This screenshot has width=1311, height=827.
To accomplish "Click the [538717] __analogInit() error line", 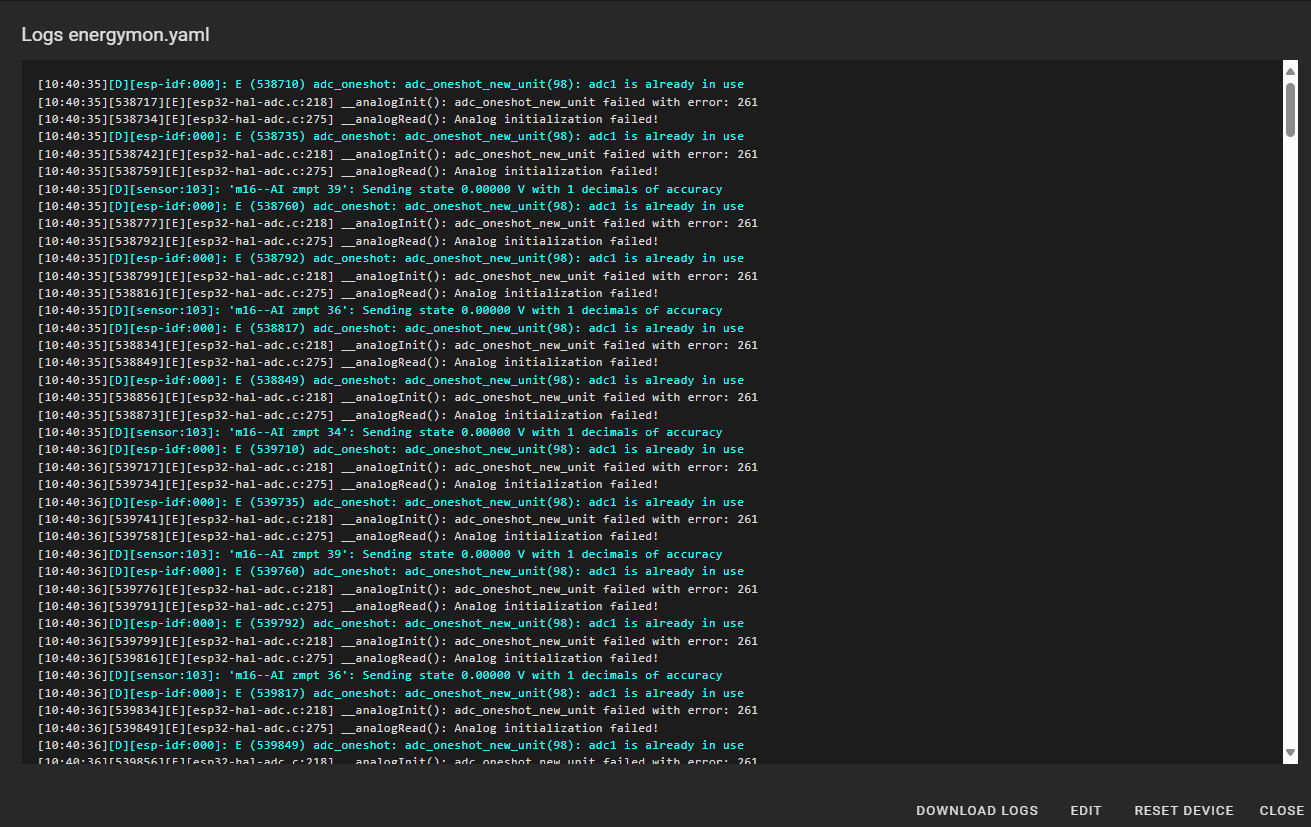I will pos(397,101).
